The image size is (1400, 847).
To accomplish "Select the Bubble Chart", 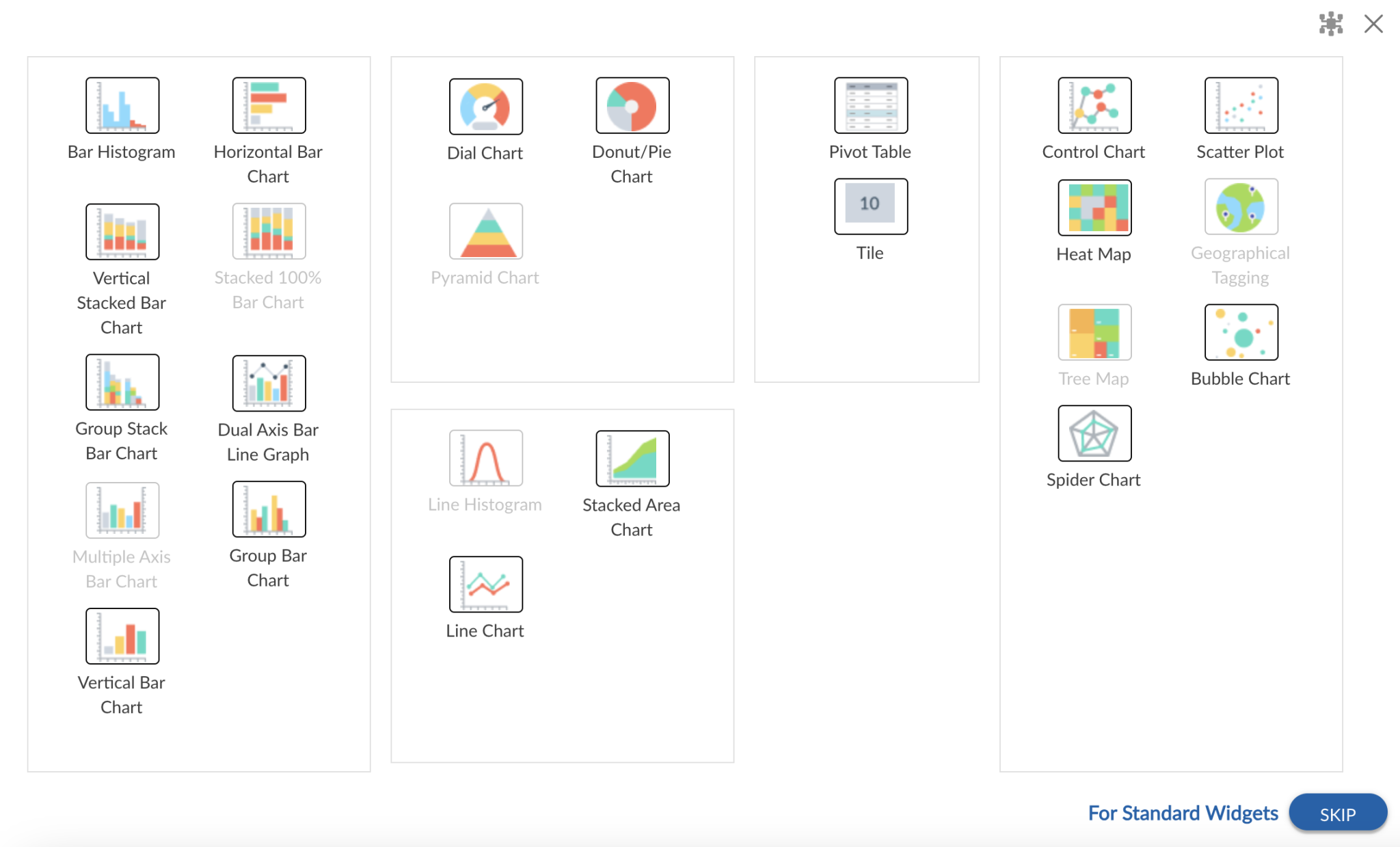I will pyautogui.click(x=1240, y=333).
